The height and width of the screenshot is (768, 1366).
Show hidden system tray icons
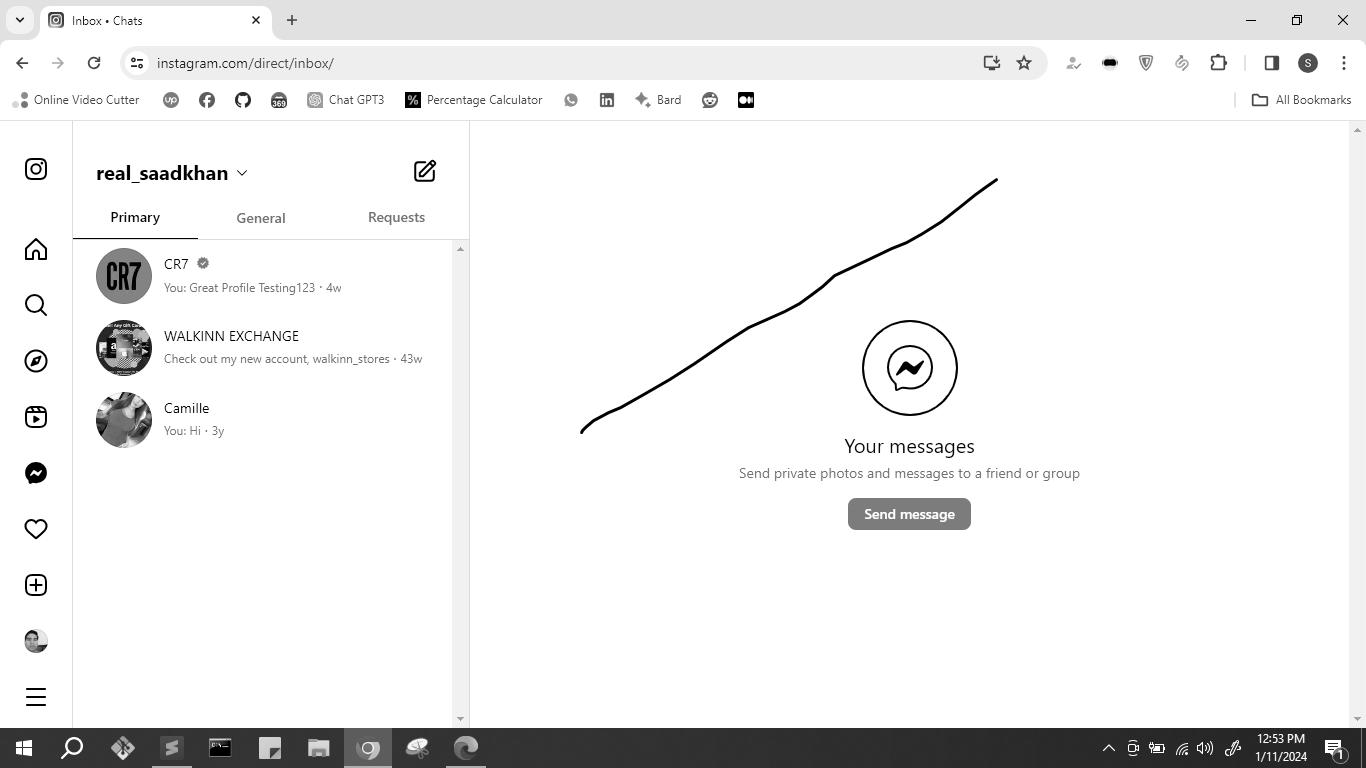[1108, 748]
